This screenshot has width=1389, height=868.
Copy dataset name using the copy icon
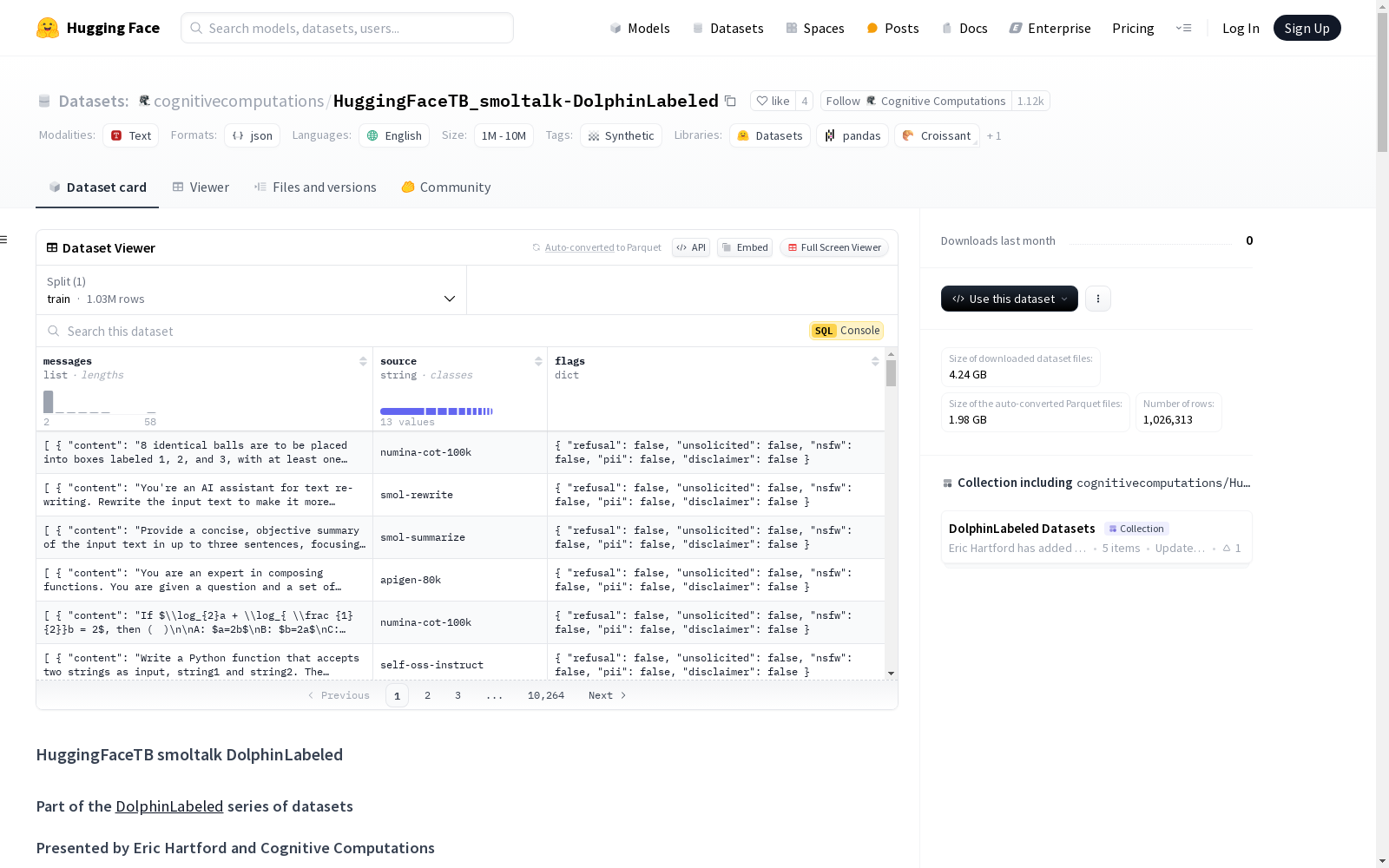point(730,102)
